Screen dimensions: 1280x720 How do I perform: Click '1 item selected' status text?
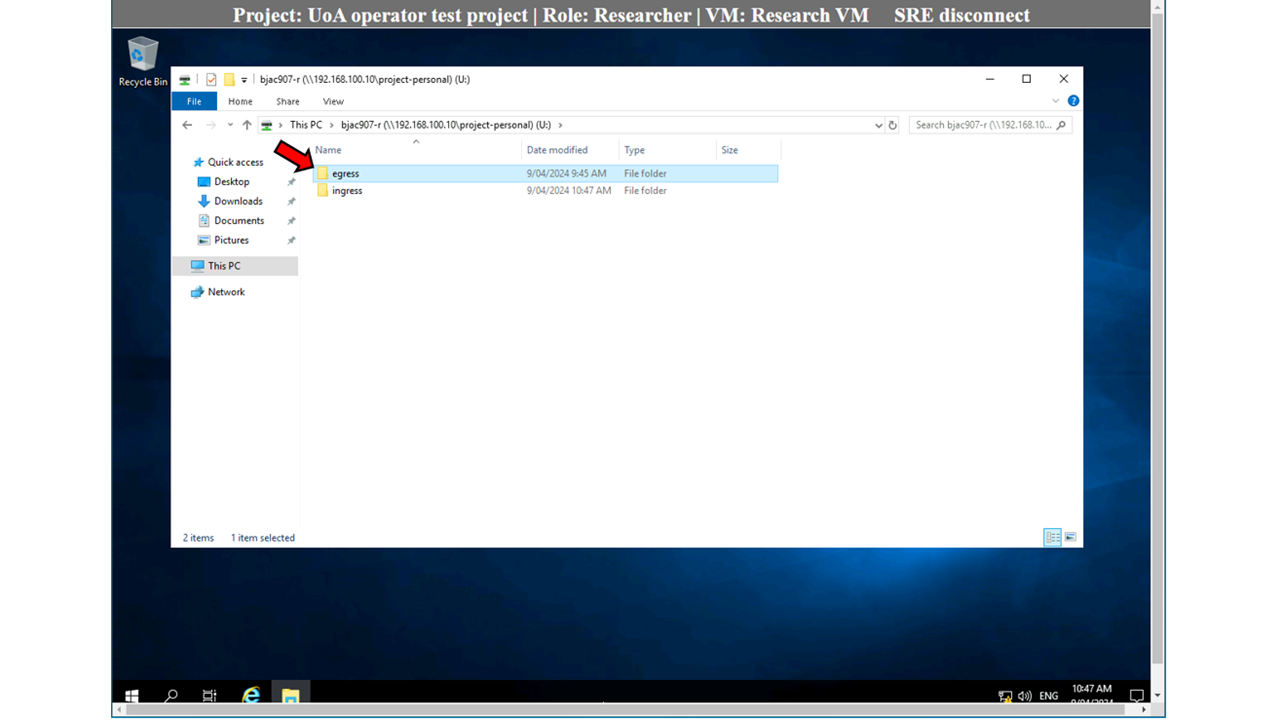click(x=263, y=537)
